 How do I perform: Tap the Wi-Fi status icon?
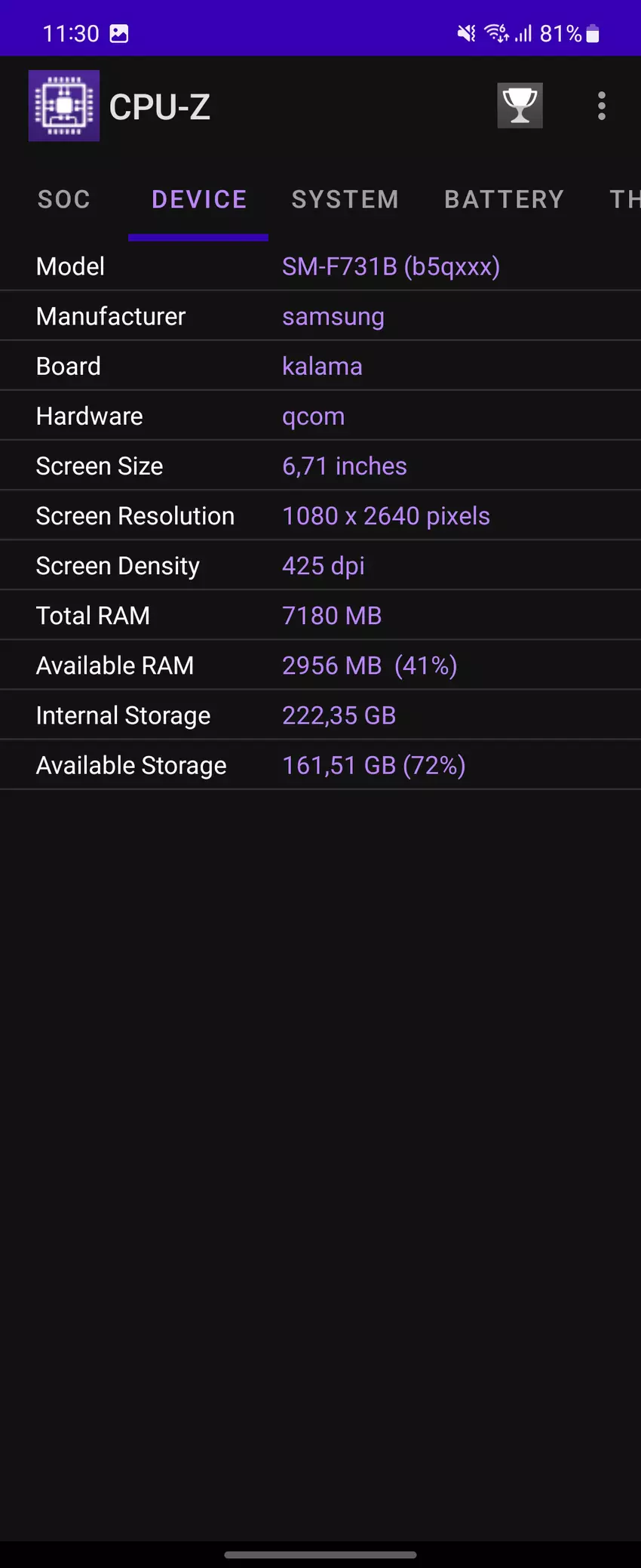tap(495, 33)
